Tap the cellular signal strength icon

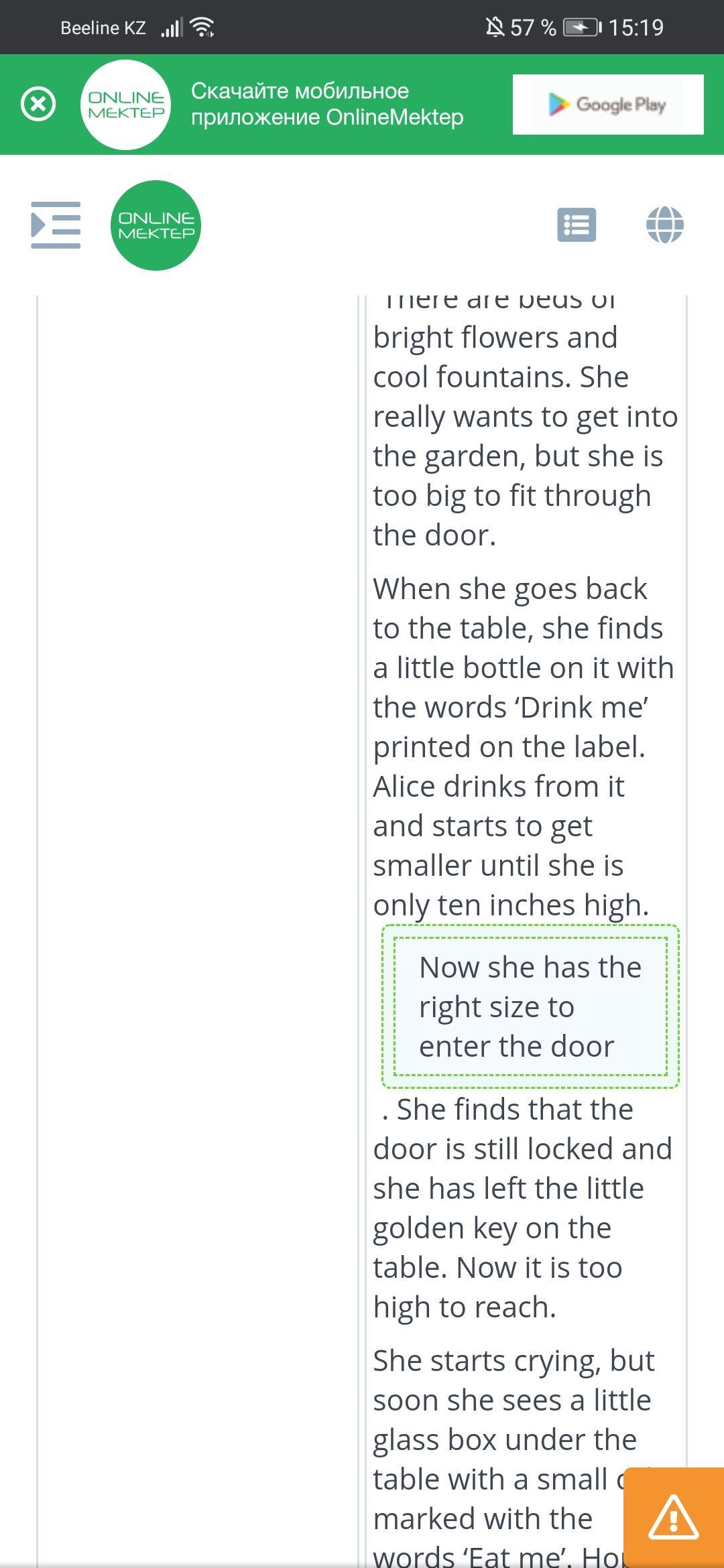click(172, 27)
